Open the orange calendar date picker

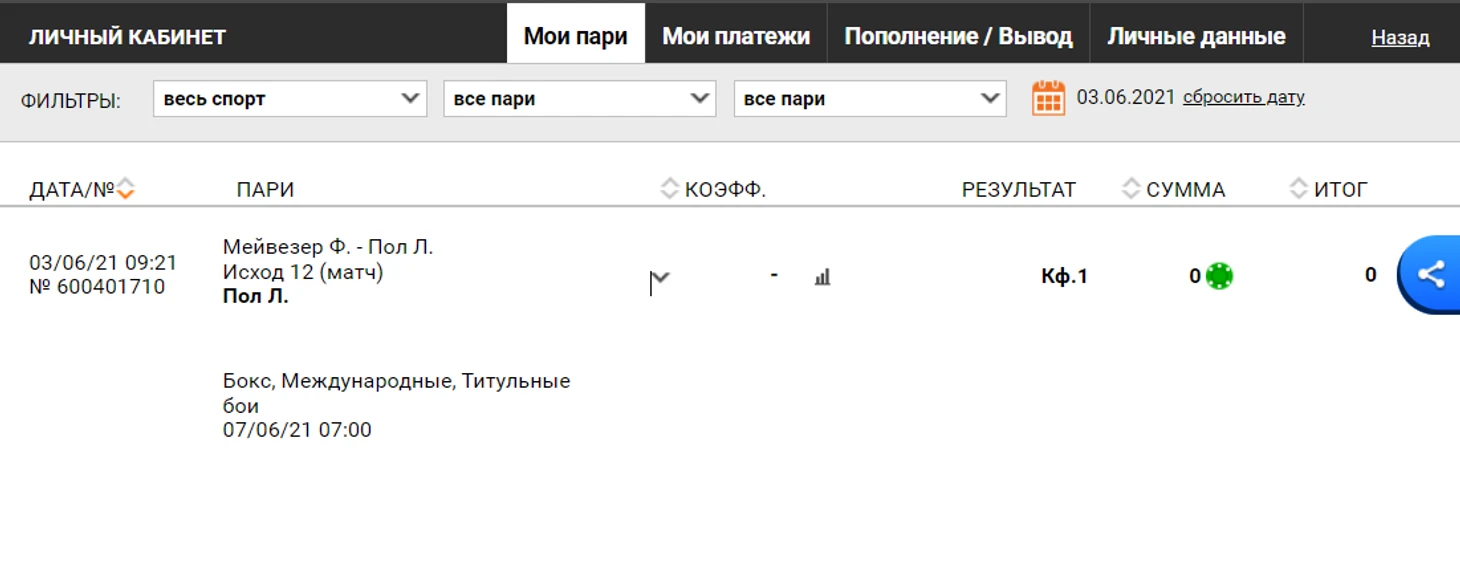[x=1048, y=98]
